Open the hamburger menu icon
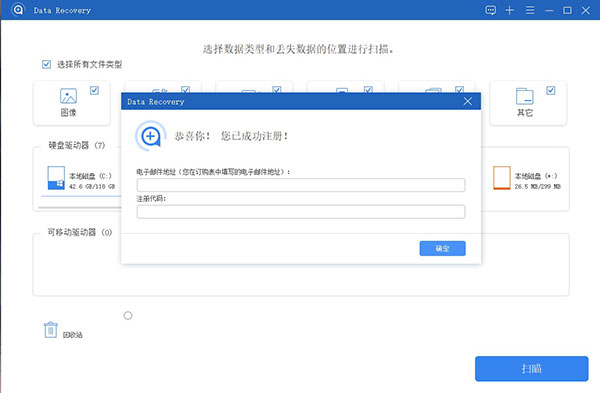The image size is (600, 393). (x=530, y=10)
